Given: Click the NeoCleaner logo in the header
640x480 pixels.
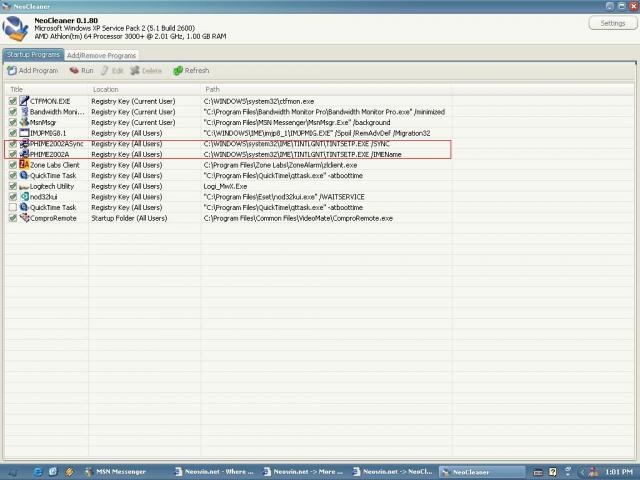Looking at the screenshot, I should 15,29.
